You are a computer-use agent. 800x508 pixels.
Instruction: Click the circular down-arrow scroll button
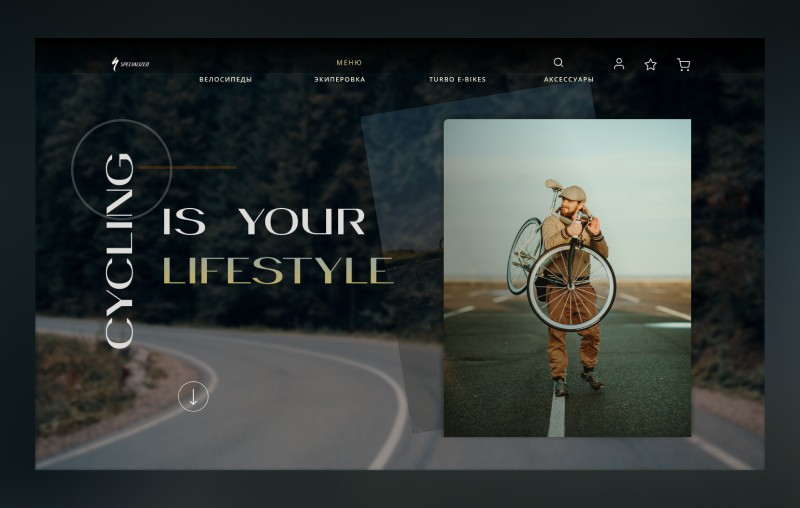pos(193,396)
